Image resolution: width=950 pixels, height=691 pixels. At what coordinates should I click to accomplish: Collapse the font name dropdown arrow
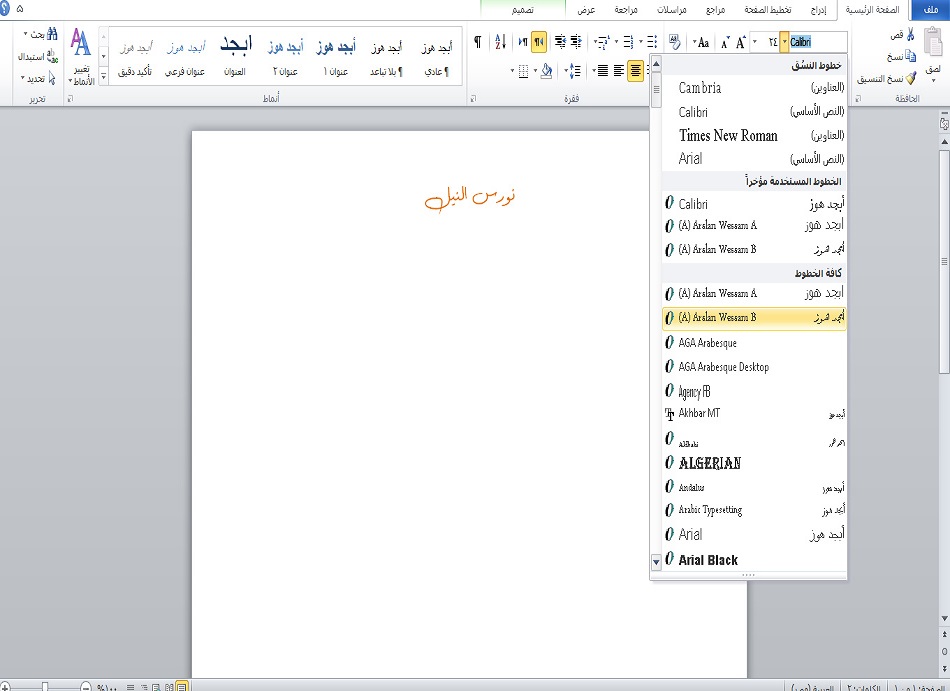click(784, 42)
